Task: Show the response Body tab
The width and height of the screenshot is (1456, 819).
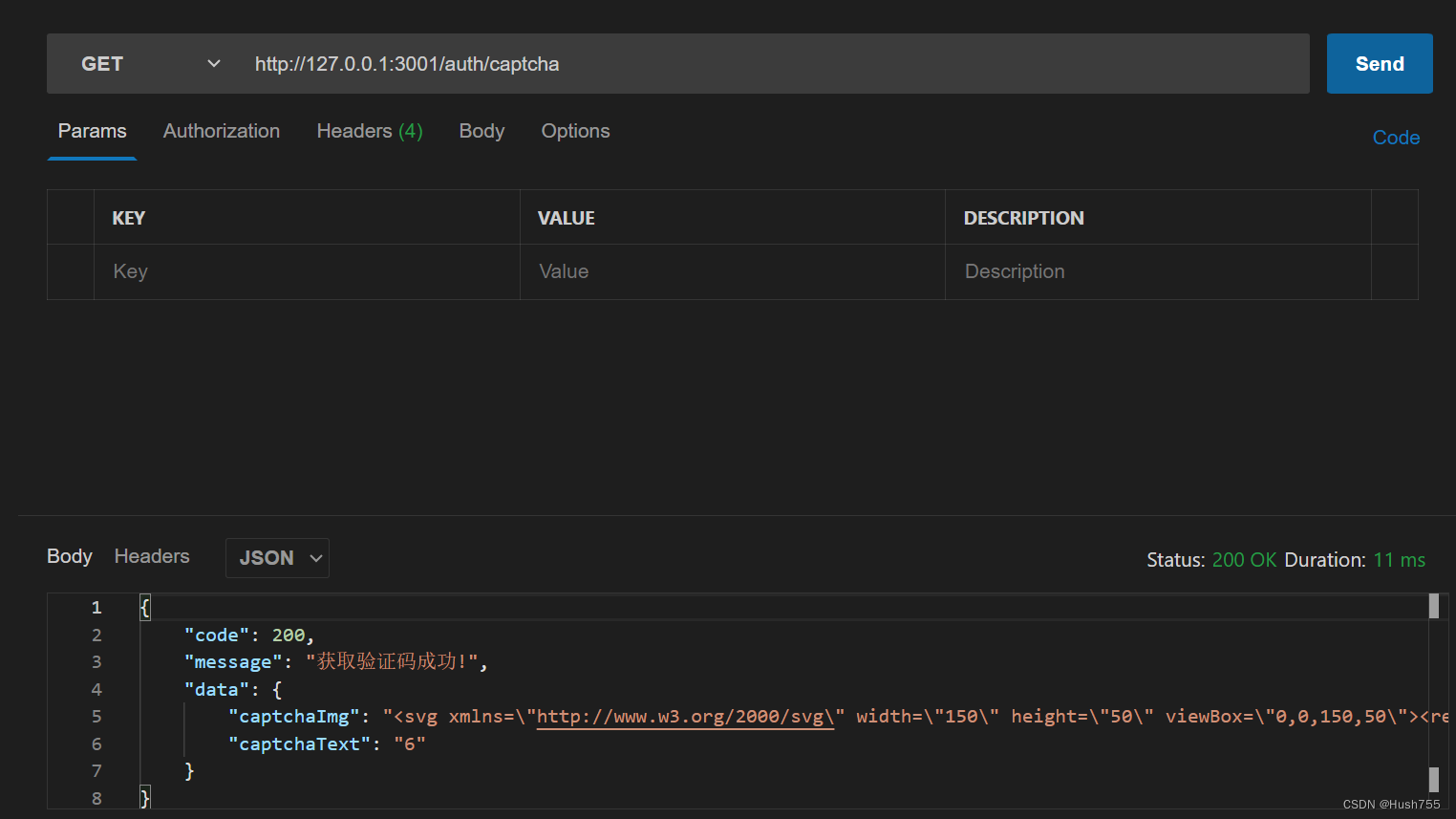Action: (70, 556)
